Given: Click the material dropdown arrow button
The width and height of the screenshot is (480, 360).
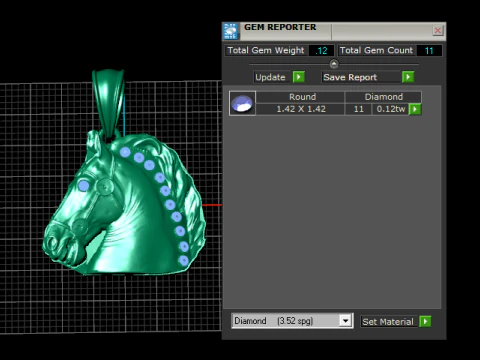Looking at the screenshot, I should coord(346,321).
